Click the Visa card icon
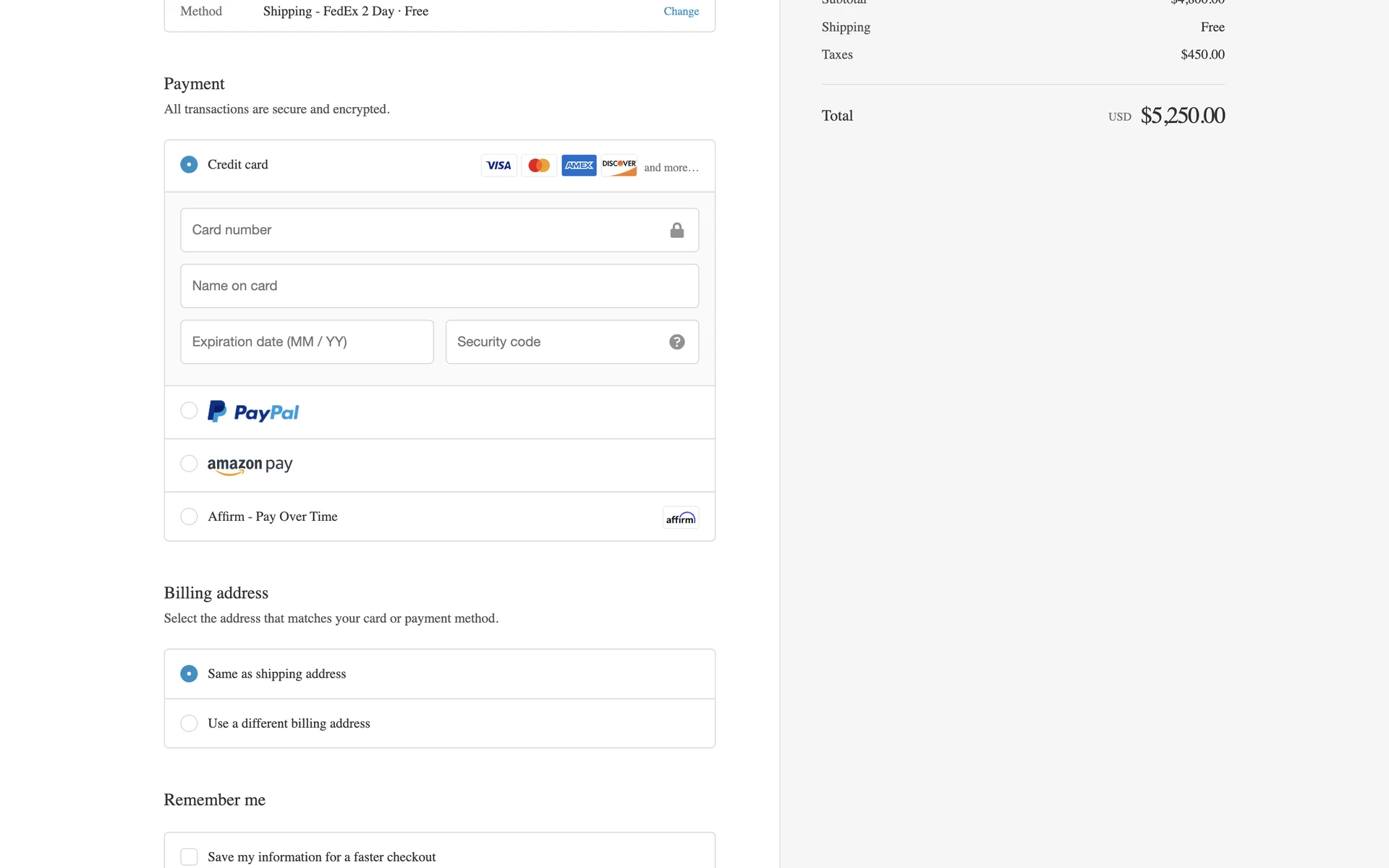The image size is (1389, 868). (498, 166)
